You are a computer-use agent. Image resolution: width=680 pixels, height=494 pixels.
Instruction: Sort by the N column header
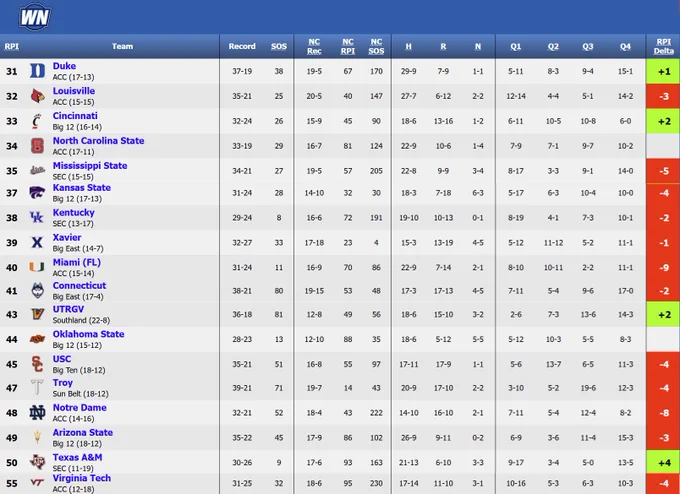[478, 46]
